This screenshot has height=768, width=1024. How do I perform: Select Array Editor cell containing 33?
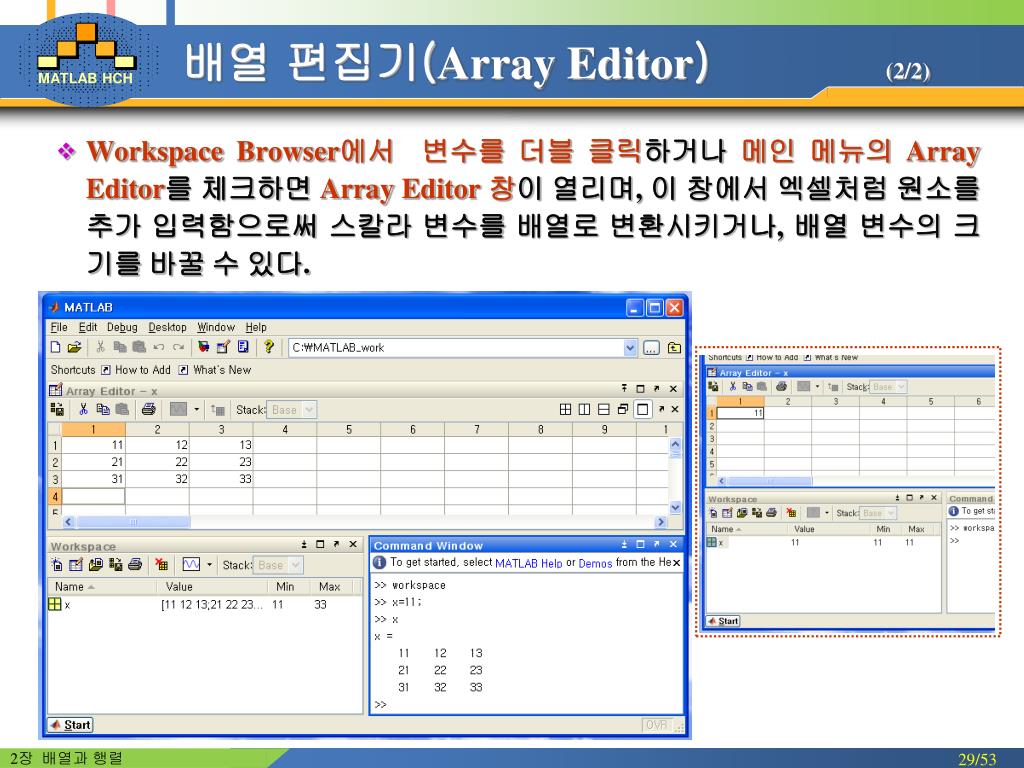coord(221,479)
